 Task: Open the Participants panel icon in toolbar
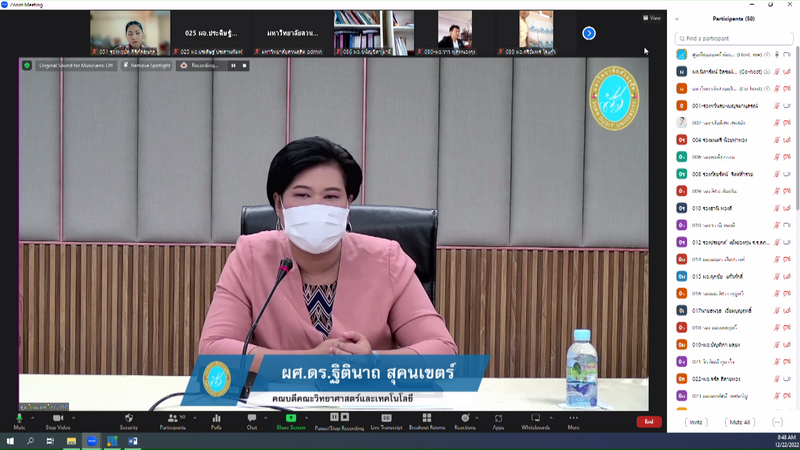[173, 418]
